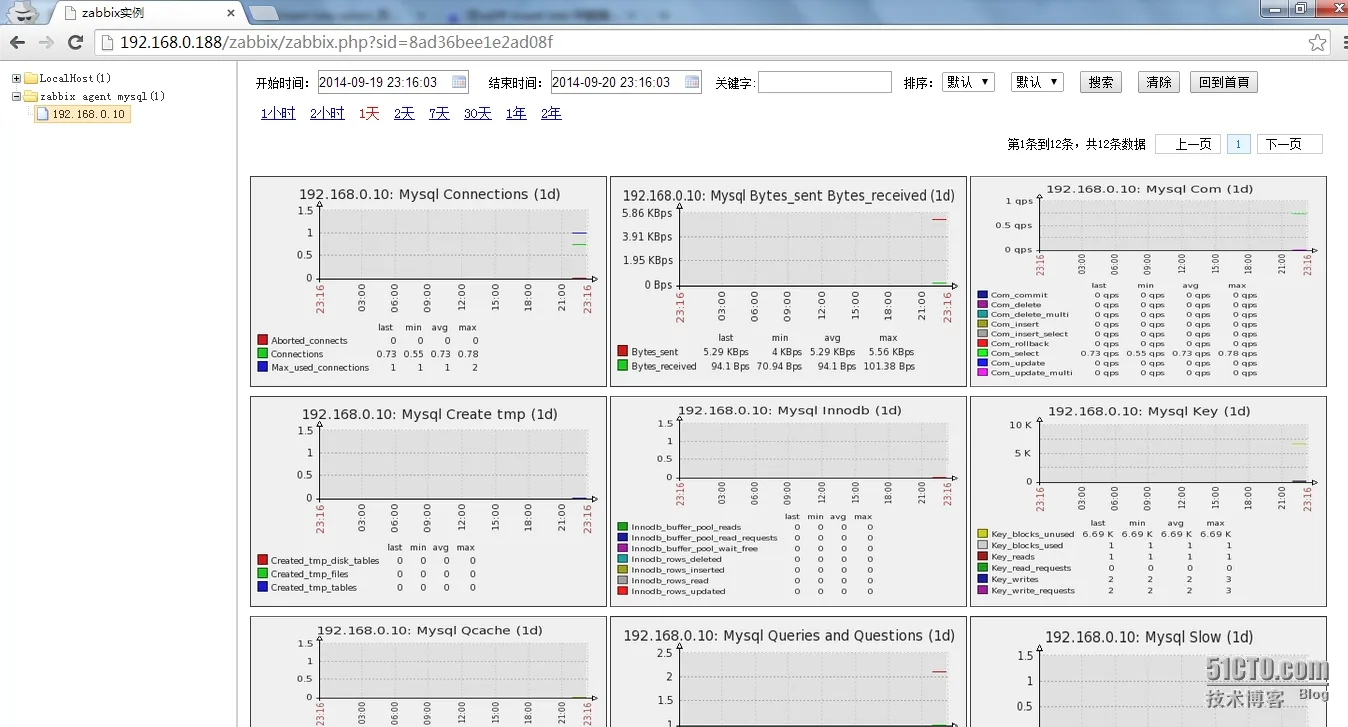Choose the 1年 time range link
The width and height of the screenshot is (1348, 727).
tap(516, 114)
